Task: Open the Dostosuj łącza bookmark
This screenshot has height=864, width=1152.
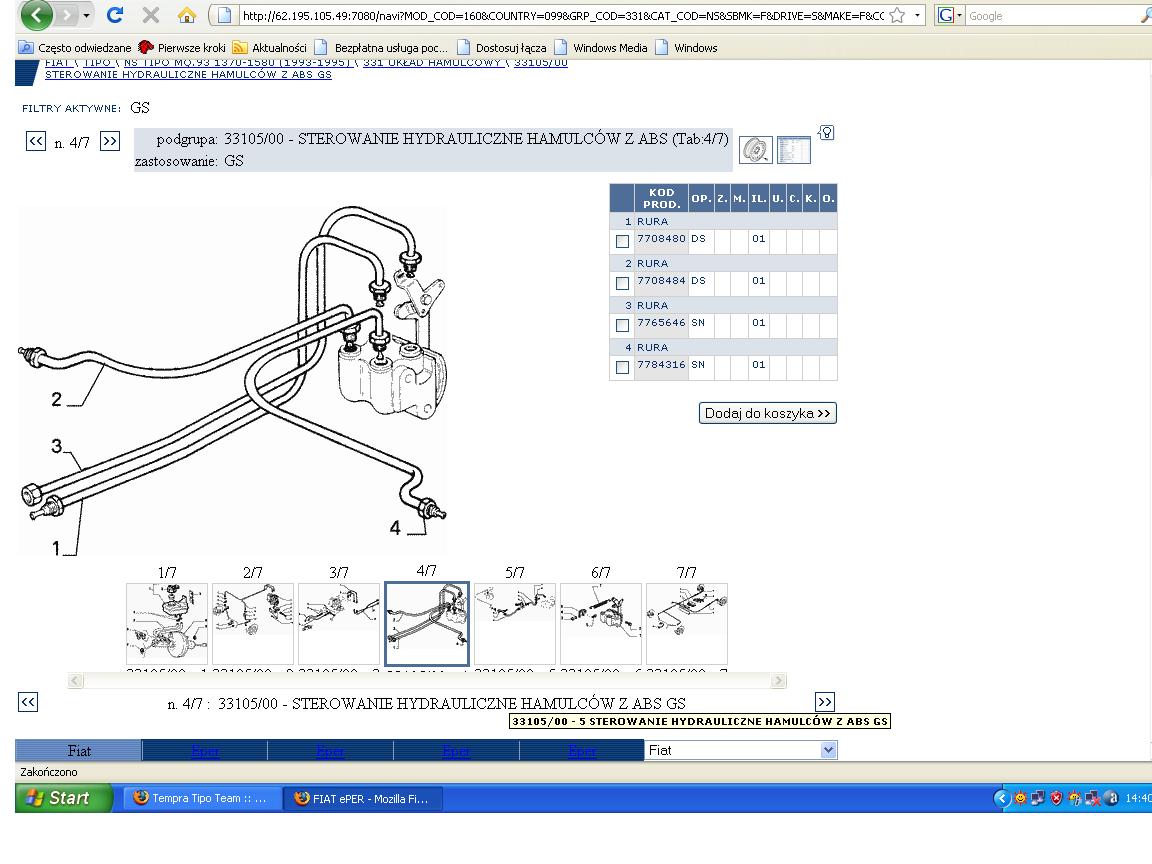Action: (502, 48)
